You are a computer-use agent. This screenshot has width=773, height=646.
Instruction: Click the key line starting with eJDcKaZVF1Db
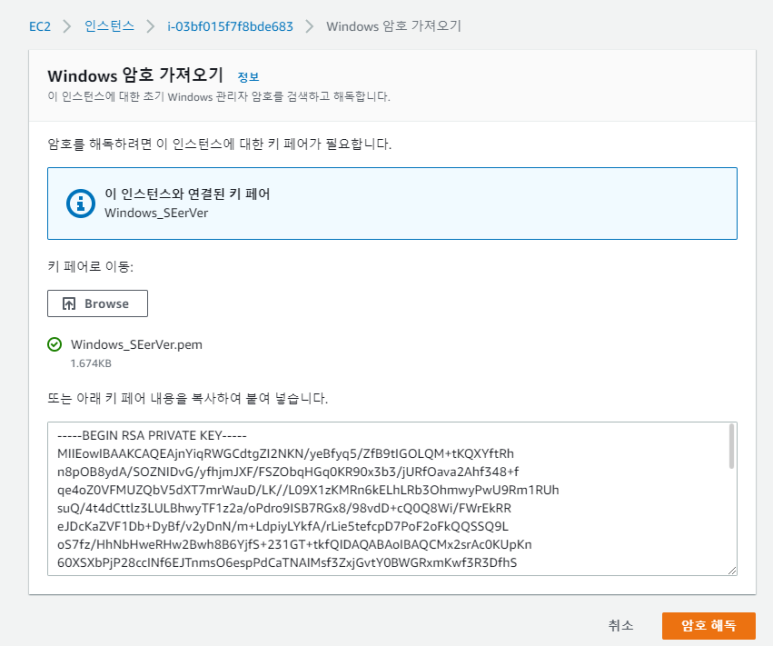[283, 526]
